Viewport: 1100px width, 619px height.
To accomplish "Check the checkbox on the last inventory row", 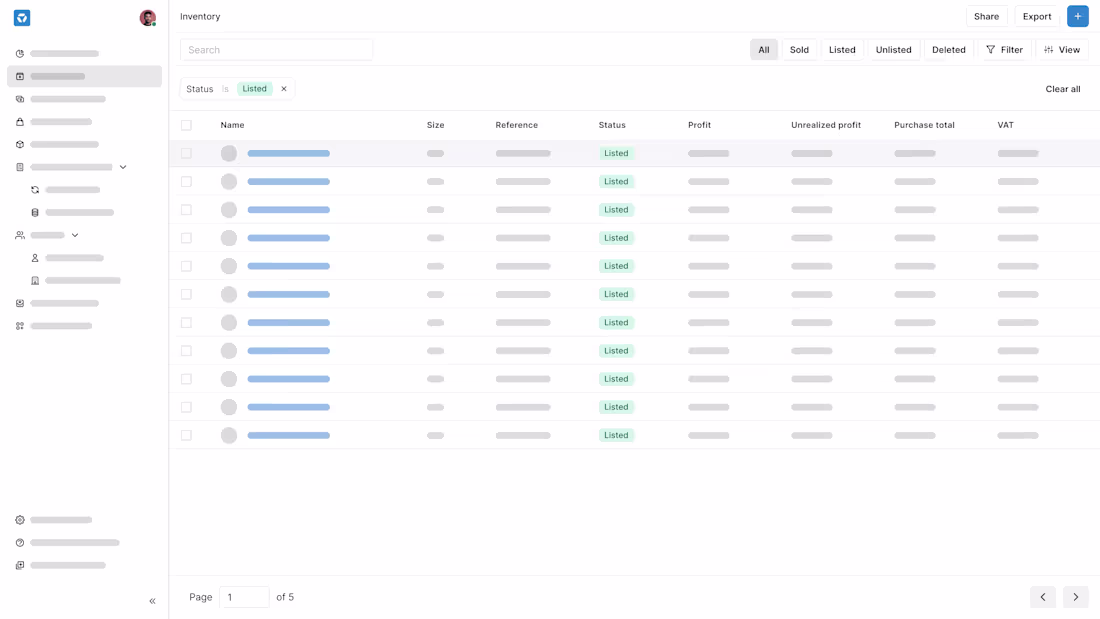I will 186,435.
